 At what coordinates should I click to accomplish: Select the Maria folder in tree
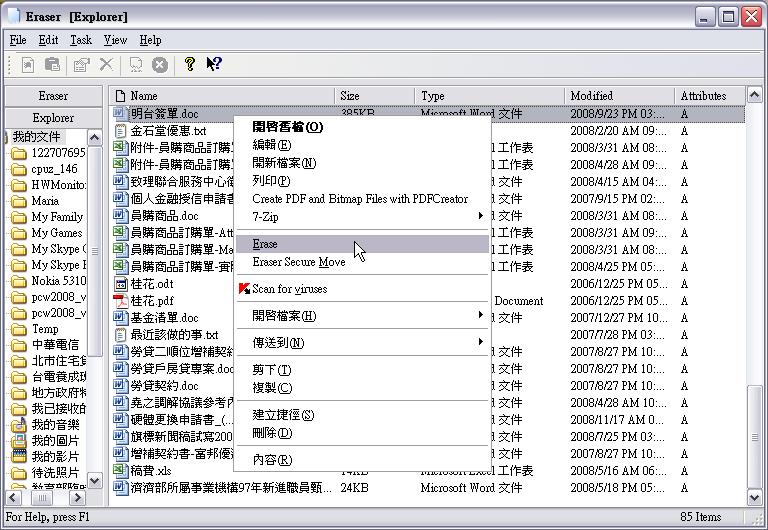(x=45, y=201)
